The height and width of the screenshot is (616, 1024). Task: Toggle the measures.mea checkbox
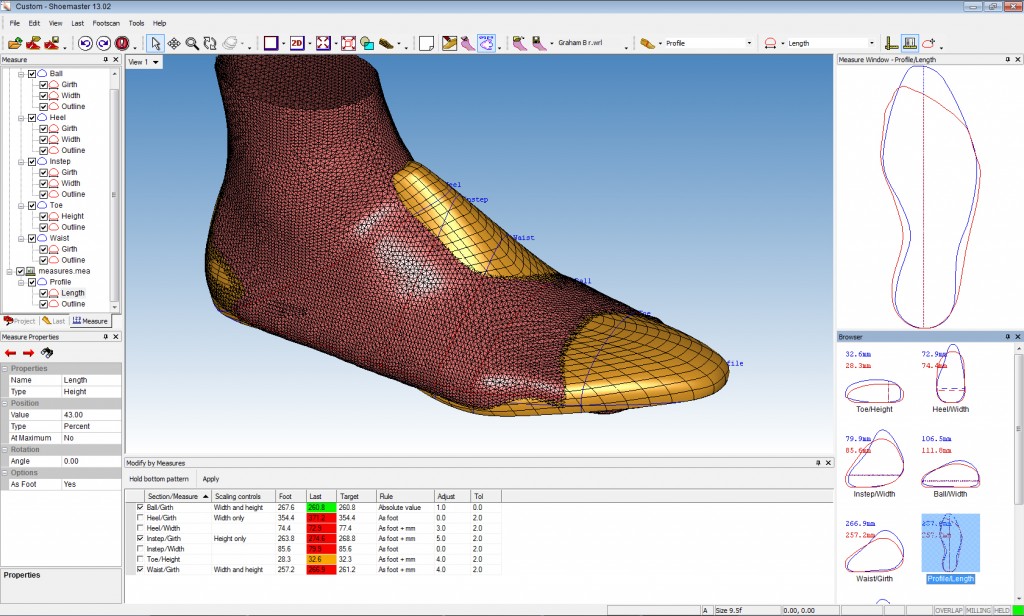[x=20, y=271]
